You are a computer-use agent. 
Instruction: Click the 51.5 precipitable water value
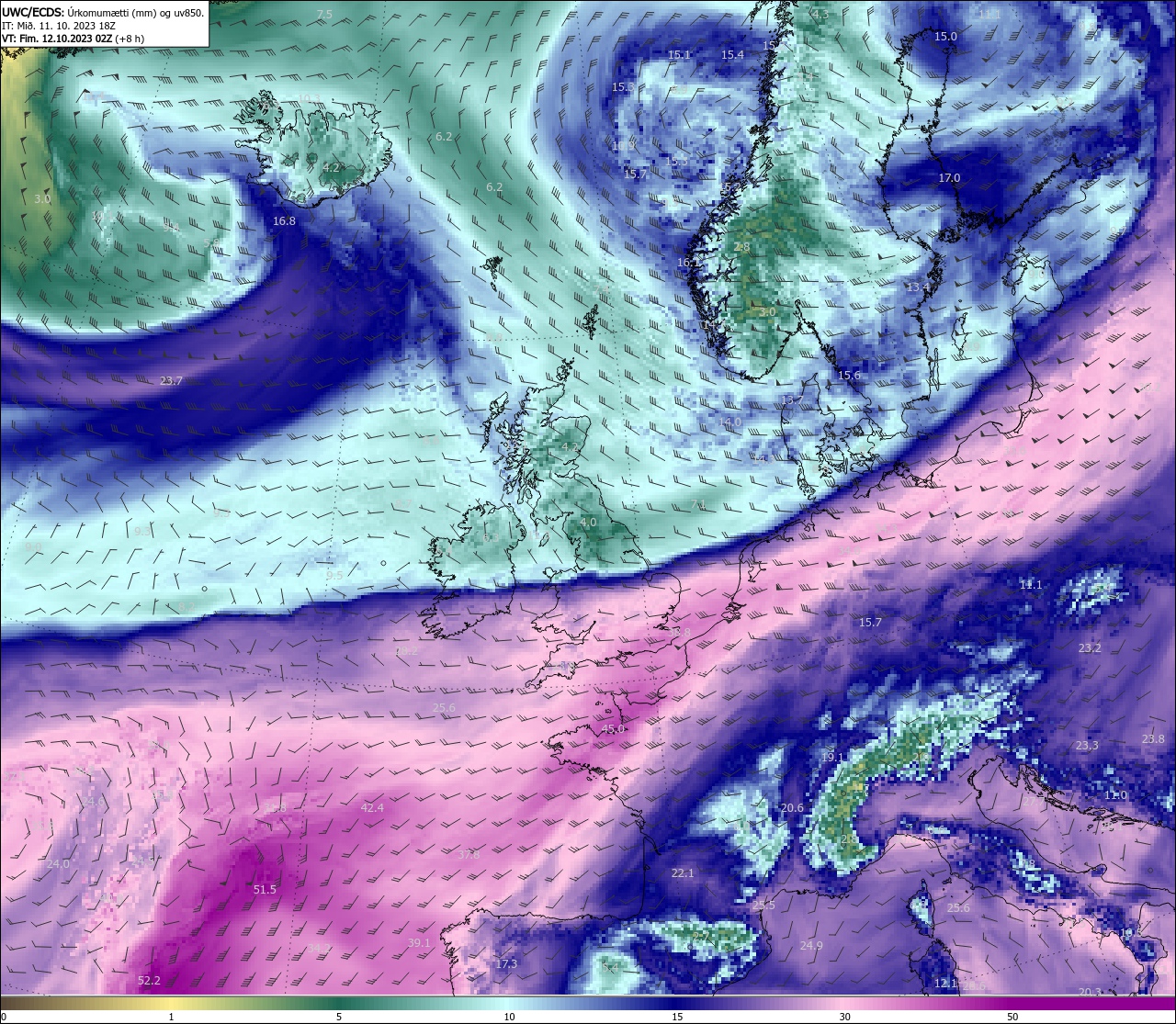265,889
